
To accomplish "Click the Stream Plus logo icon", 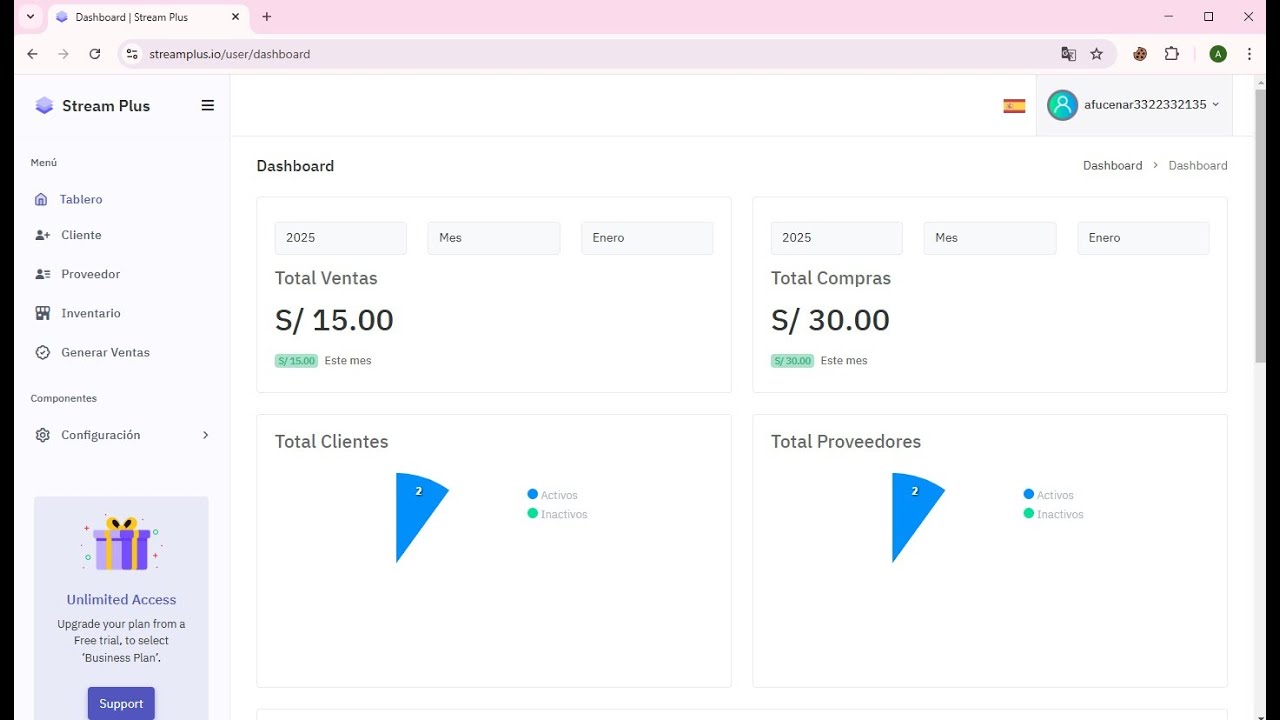I will pos(44,105).
